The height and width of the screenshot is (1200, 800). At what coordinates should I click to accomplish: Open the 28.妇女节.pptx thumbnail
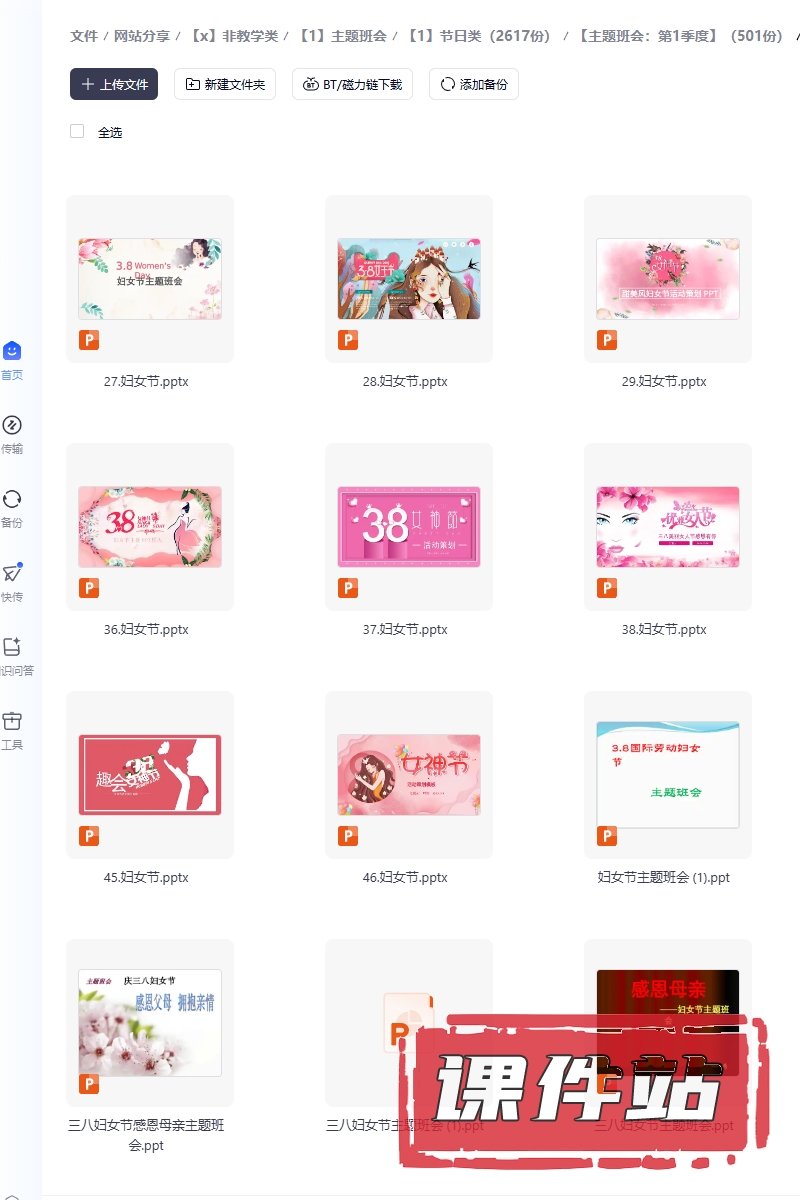(408, 278)
